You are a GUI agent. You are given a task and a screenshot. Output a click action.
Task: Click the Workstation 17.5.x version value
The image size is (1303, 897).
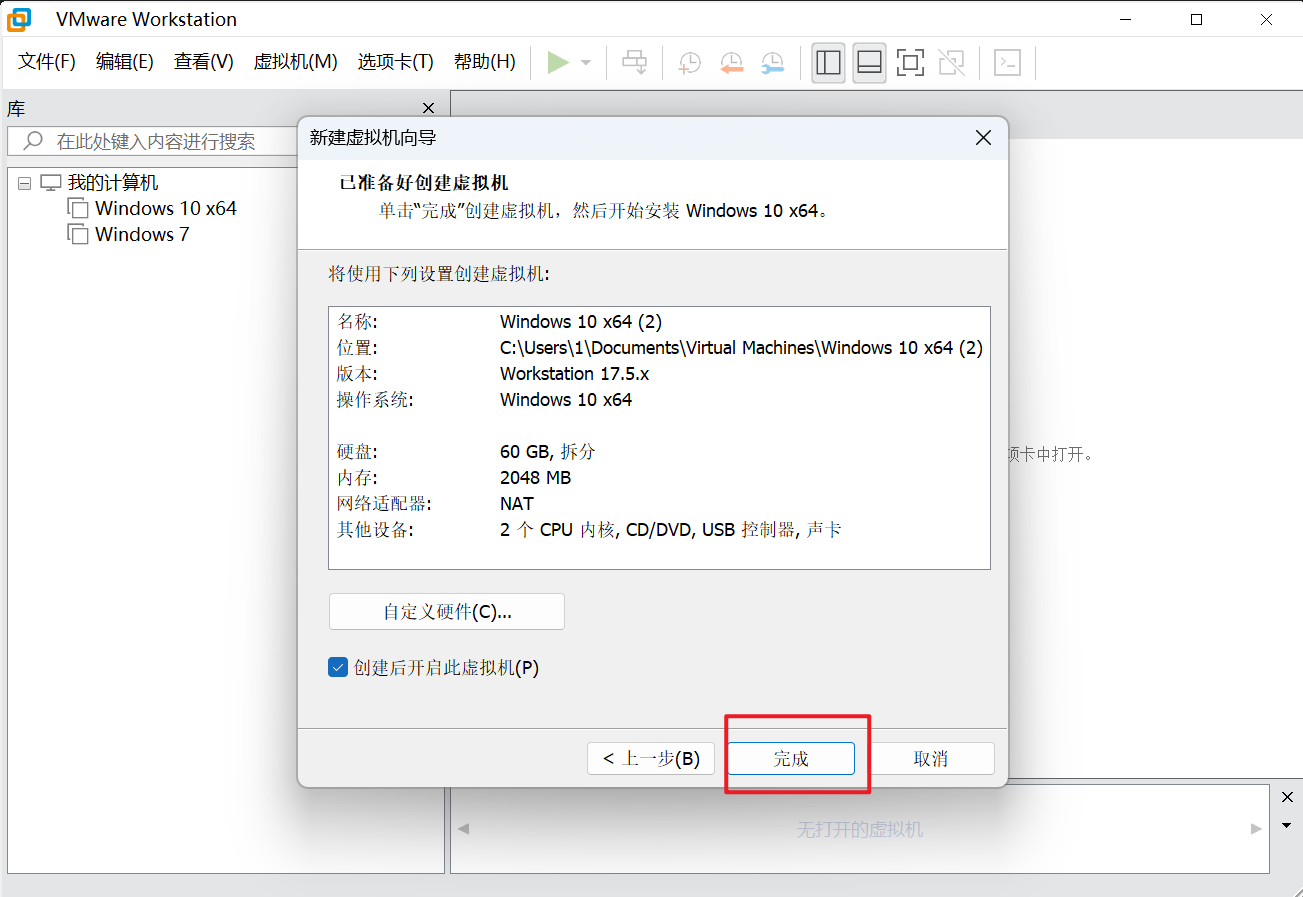575,373
